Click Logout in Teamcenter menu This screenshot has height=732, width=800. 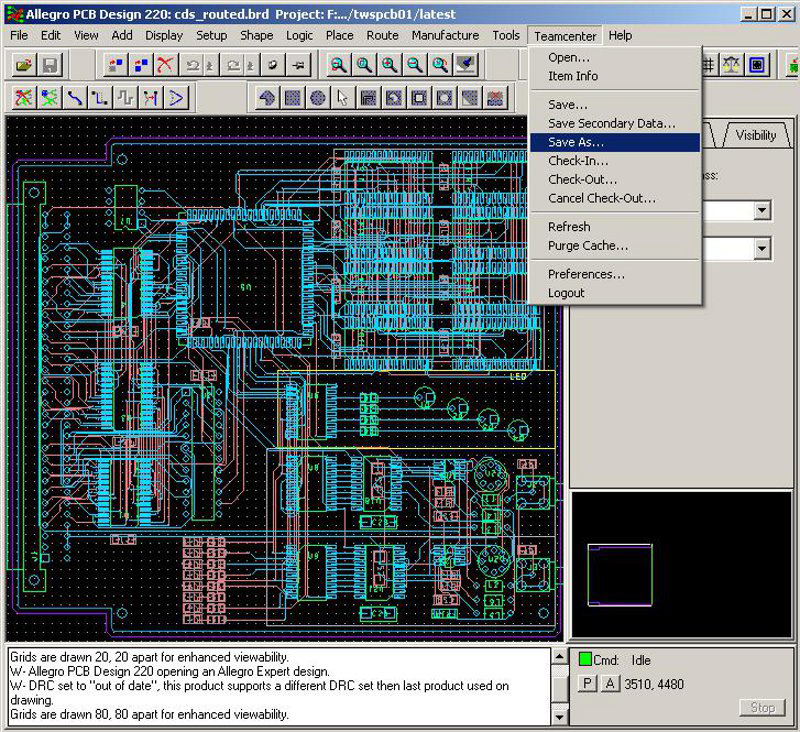pyautogui.click(x=615, y=293)
